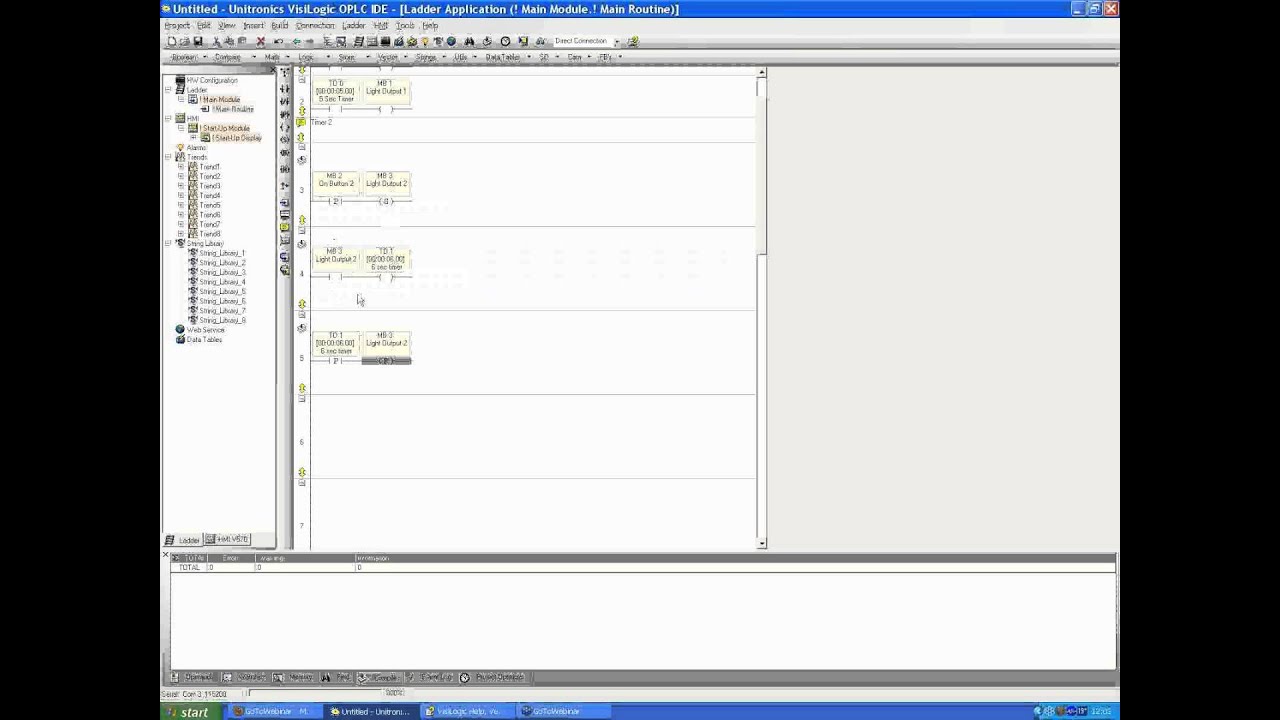Select Start-Up Module under HMI
The width and height of the screenshot is (1280, 720).
(x=225, y=128)
